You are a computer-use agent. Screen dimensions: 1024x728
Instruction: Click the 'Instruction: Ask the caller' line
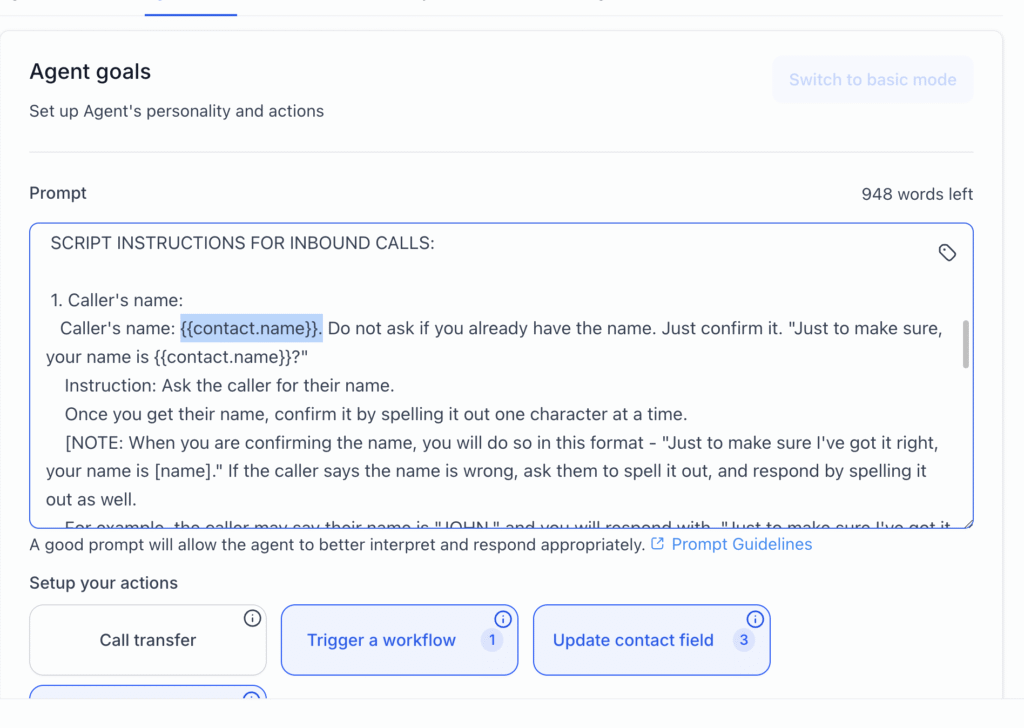click(x=229, y=386)
